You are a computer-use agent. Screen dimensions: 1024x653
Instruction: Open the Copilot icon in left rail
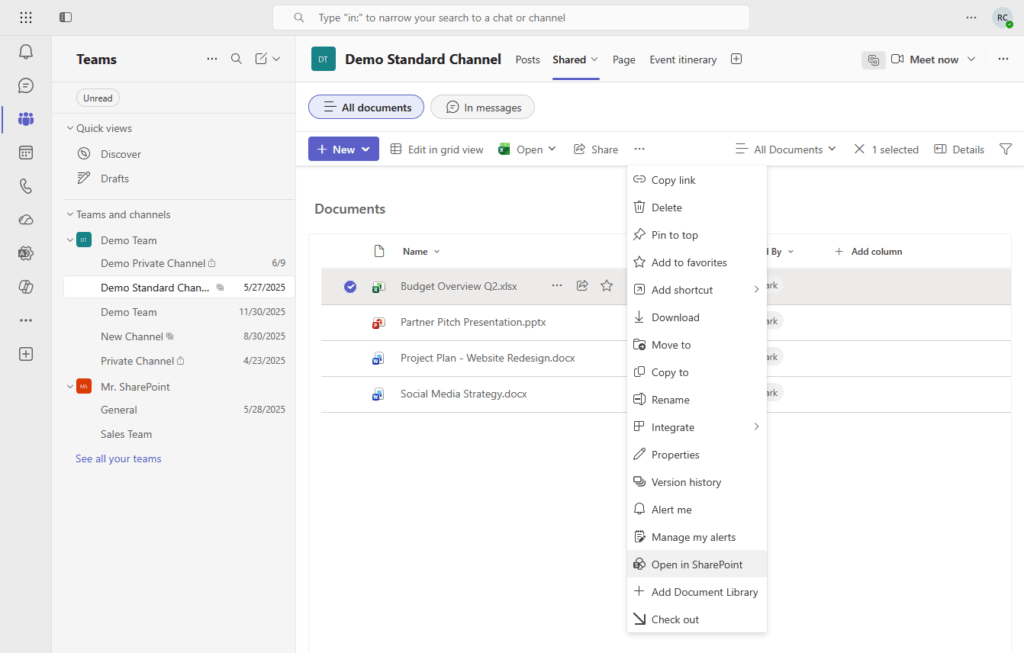25,287
